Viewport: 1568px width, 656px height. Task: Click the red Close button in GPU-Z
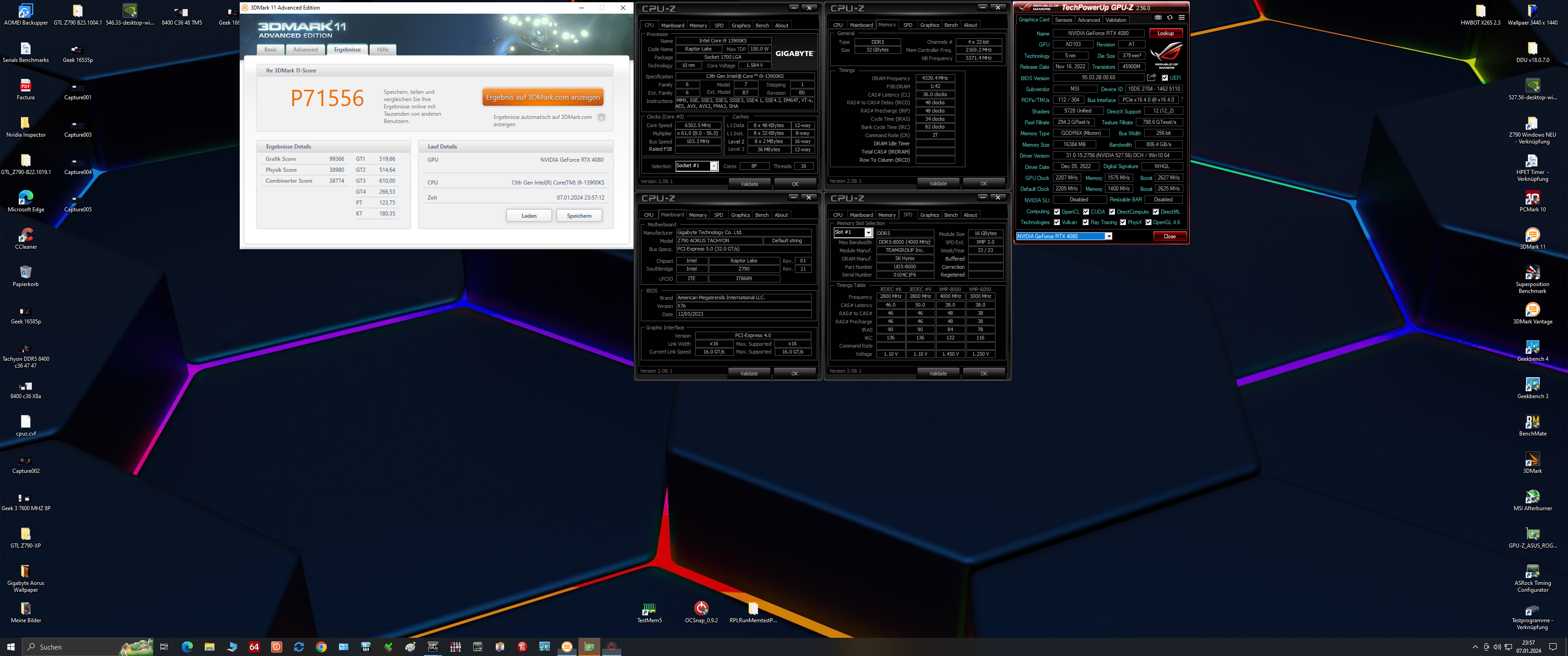tap(1169, 236)
